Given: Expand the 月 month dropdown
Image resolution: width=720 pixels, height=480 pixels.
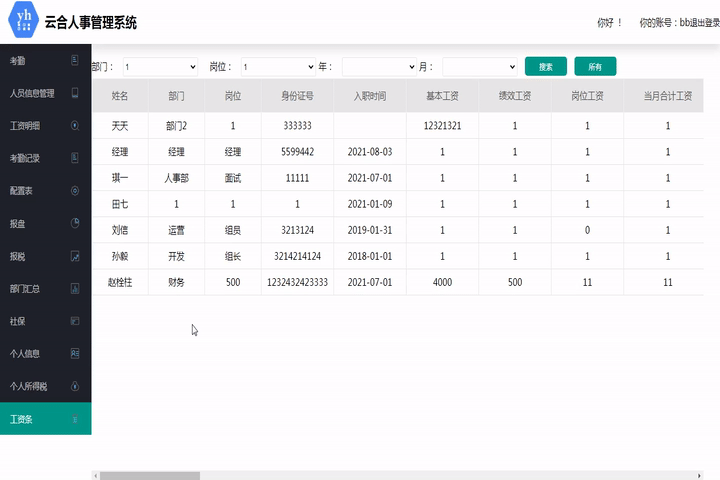Looking at the screenshot, I should click(479, 67).
